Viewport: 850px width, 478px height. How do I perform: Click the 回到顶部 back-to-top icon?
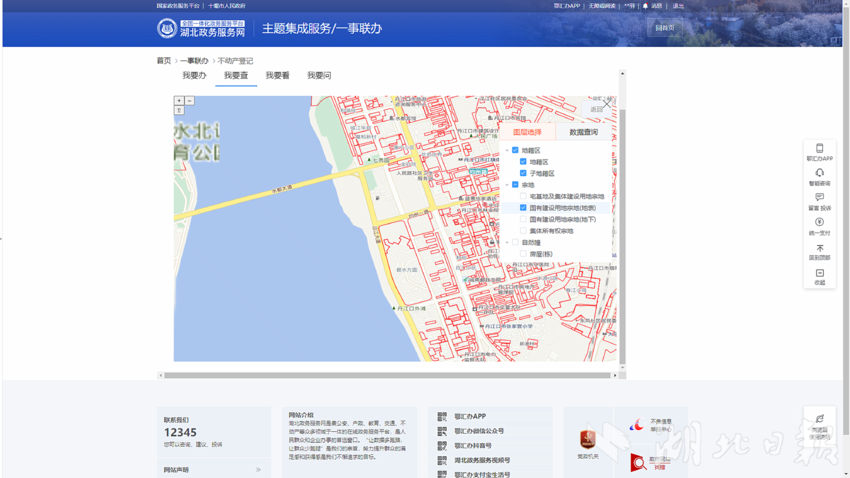coord(819,251)
